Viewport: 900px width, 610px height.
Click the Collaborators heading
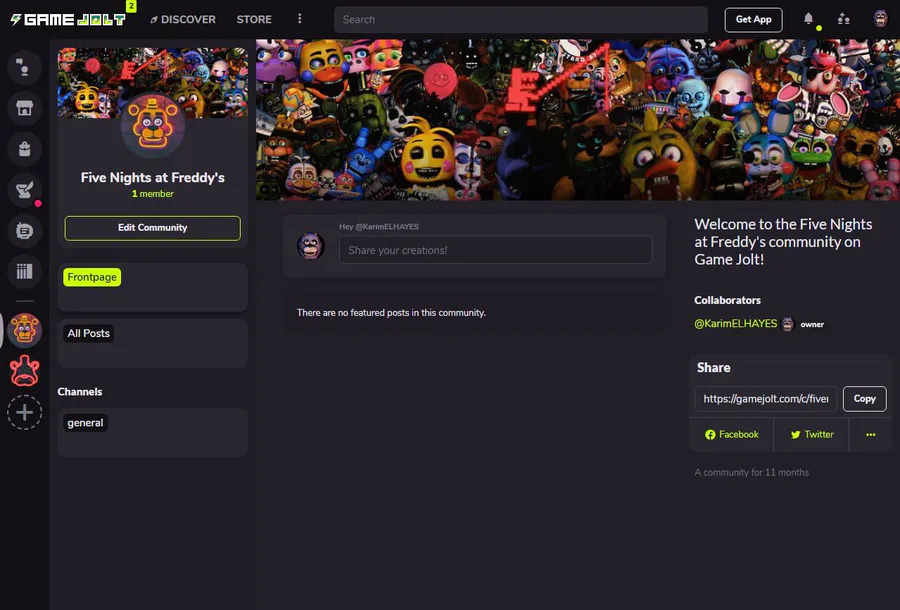click(727, 300)
